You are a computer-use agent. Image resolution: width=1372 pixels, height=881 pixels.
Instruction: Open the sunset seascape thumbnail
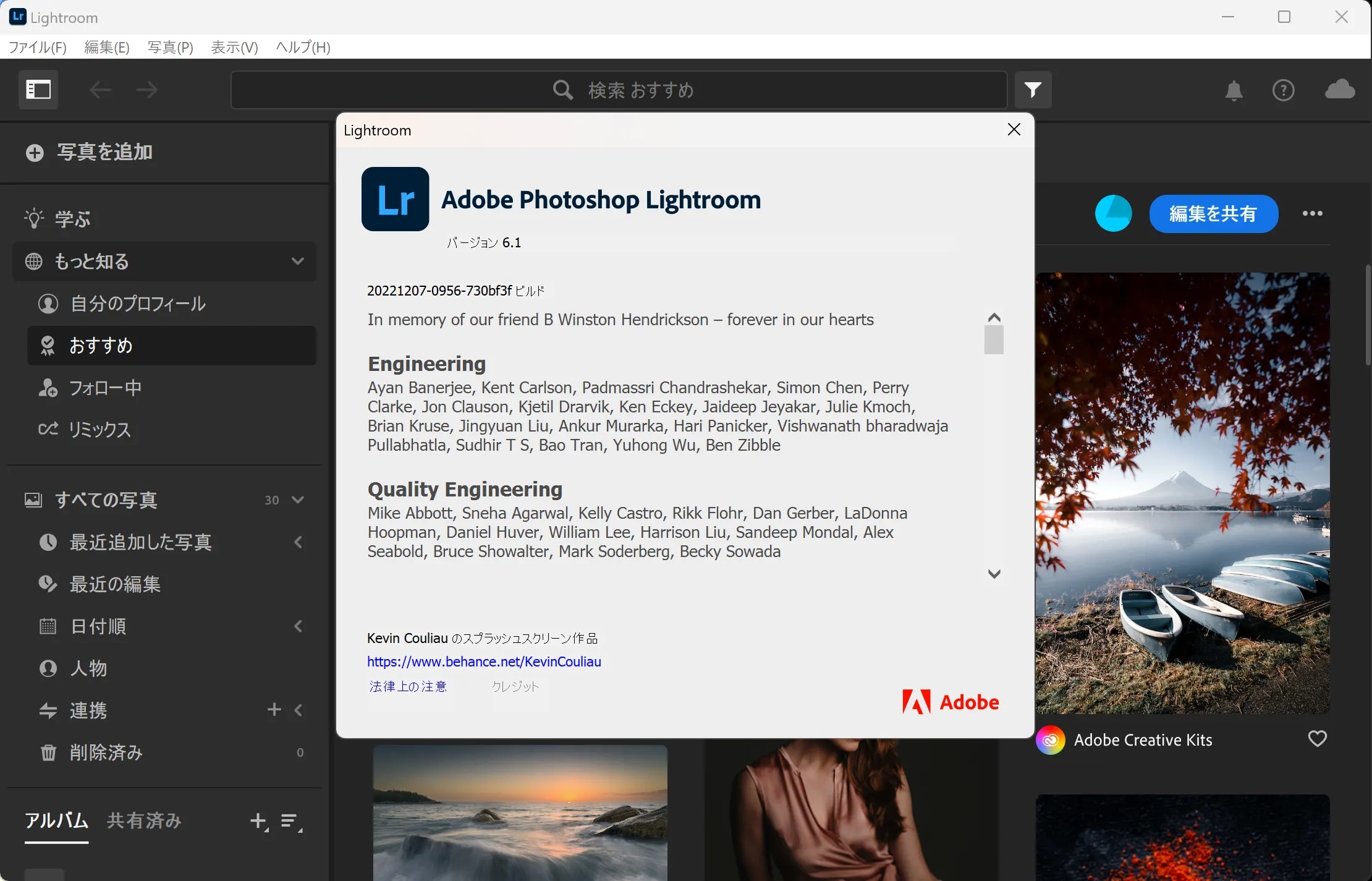[520, 812]
